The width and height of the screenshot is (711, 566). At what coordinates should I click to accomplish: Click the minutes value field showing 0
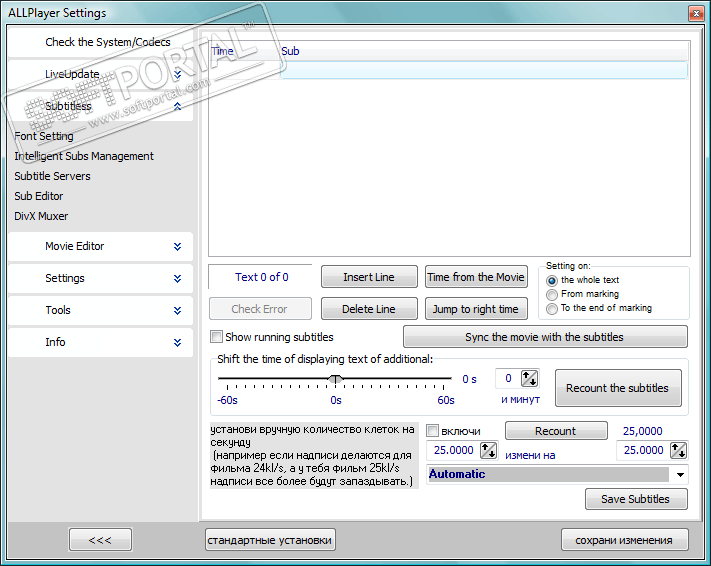[508, 379]
